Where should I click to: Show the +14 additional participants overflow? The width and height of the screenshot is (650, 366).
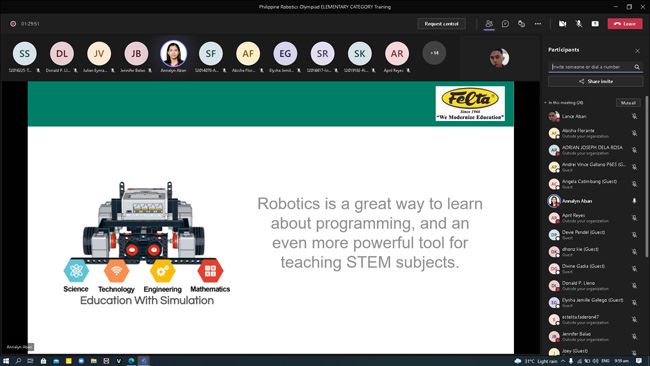pos(434,53)
